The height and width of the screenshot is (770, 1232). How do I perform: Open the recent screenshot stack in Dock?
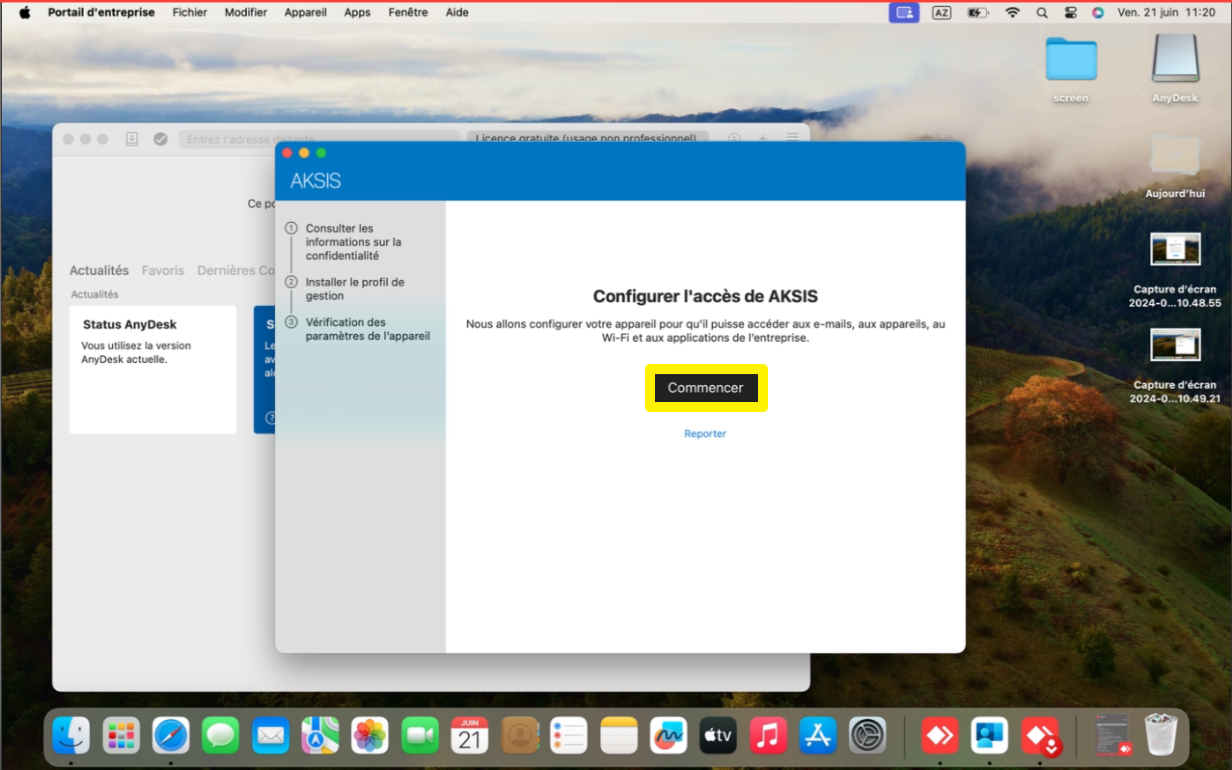point(1113,735)
